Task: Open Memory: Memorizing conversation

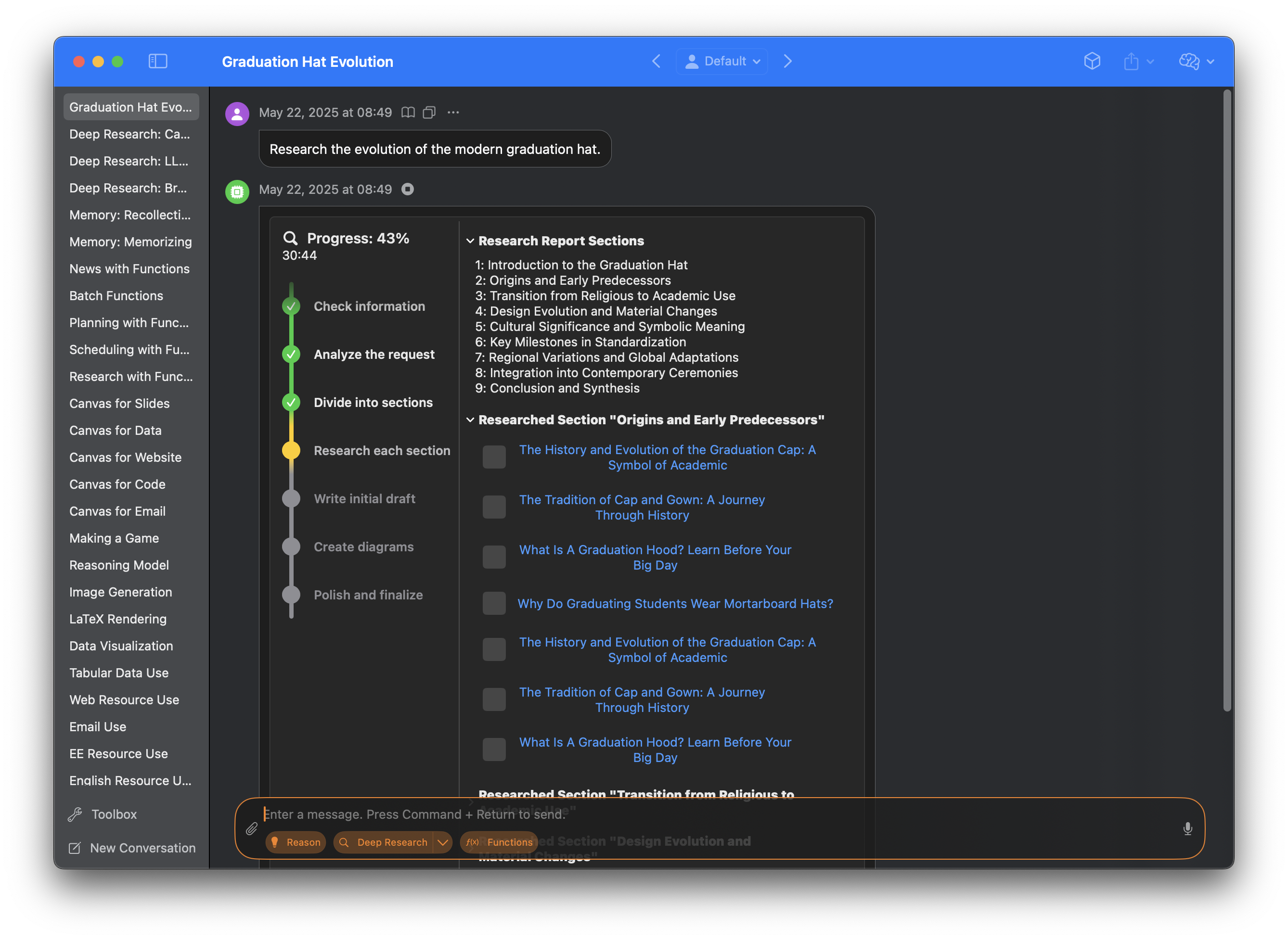Action: tap(131, 242)
